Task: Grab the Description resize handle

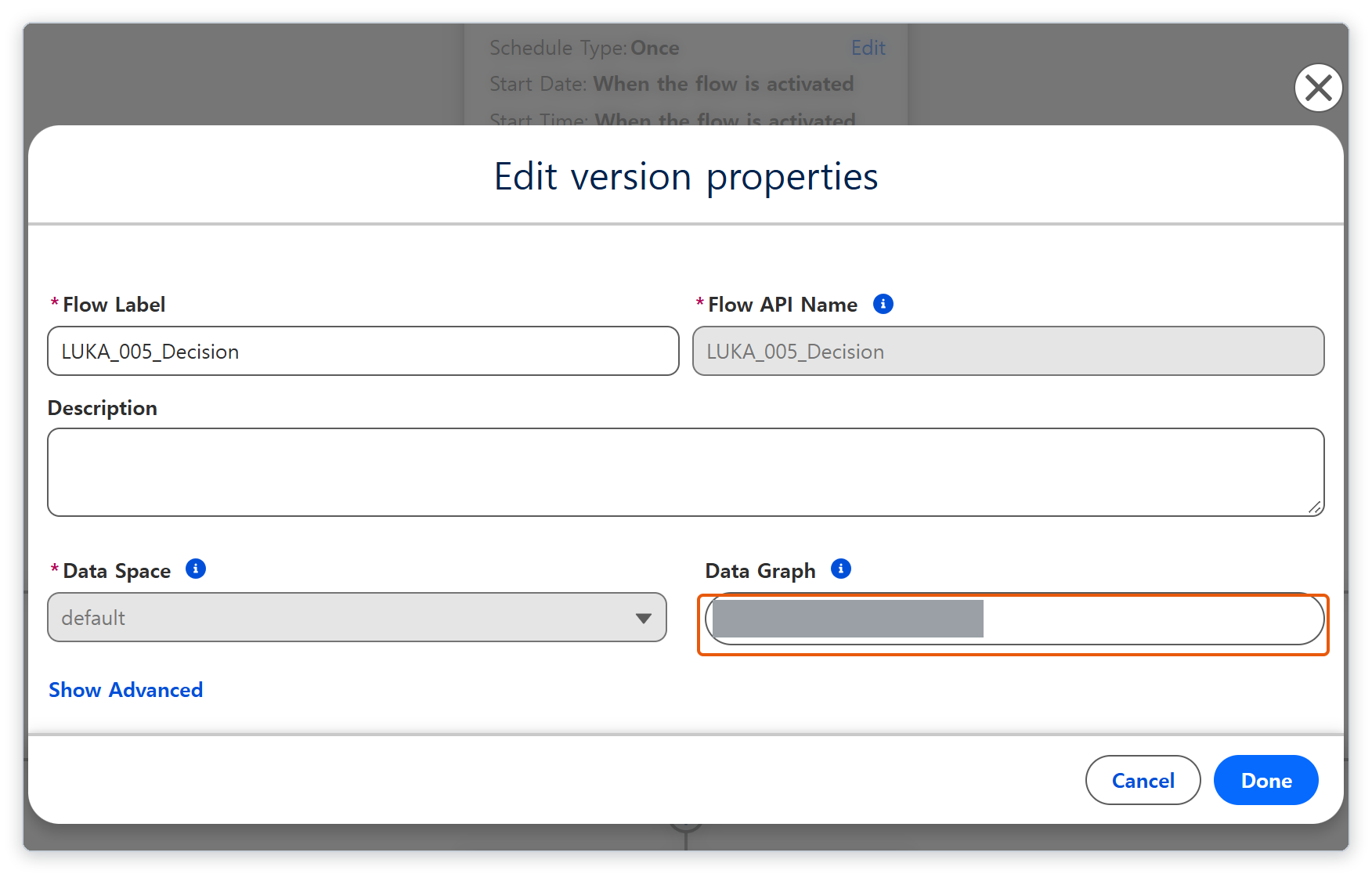Action: click(1315, 507)
